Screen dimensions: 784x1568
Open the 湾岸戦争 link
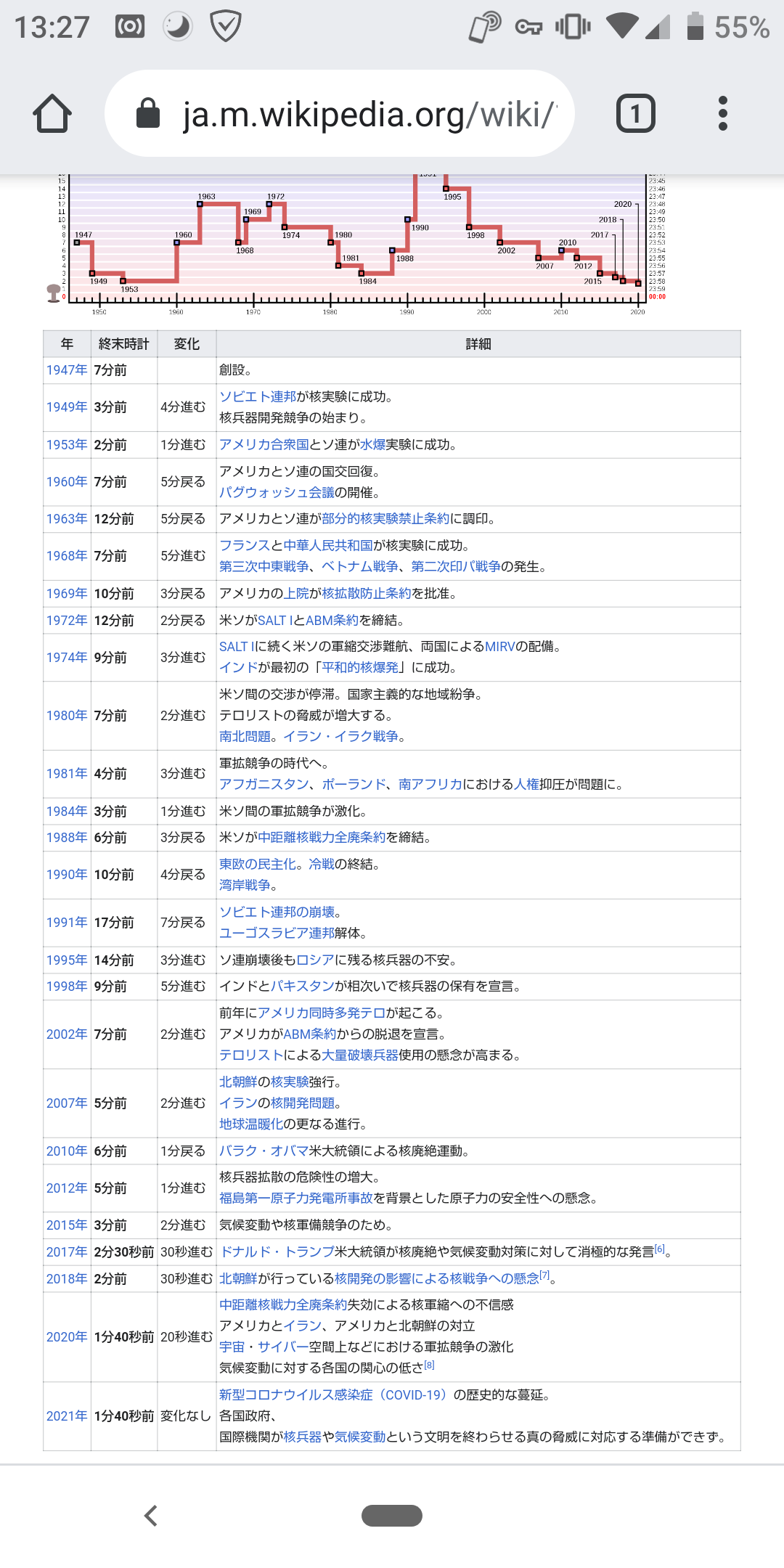[x=245, y=885]
